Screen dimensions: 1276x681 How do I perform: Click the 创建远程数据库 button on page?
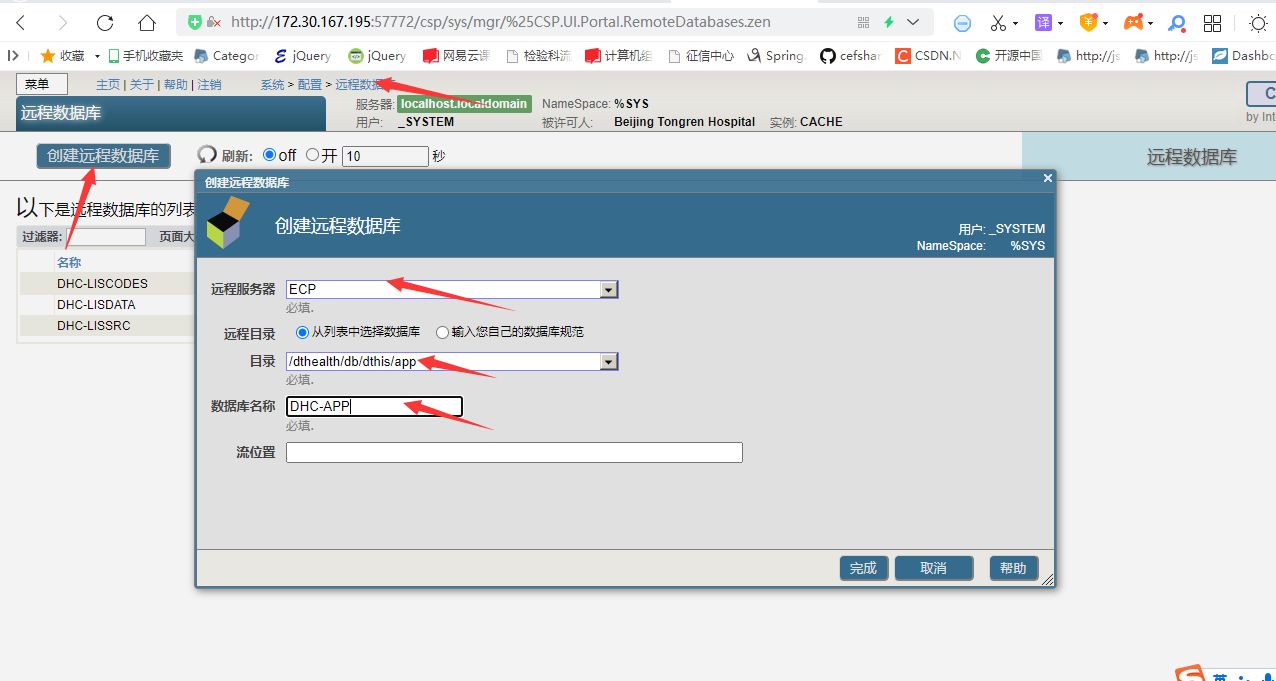point(104,156)
